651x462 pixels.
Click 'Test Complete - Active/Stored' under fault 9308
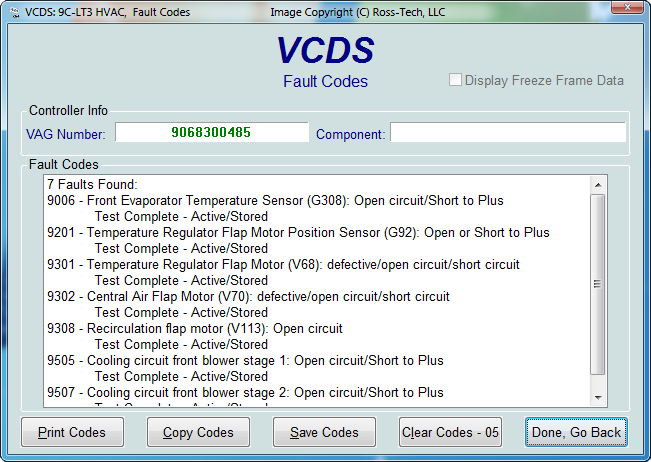point(181,344)
